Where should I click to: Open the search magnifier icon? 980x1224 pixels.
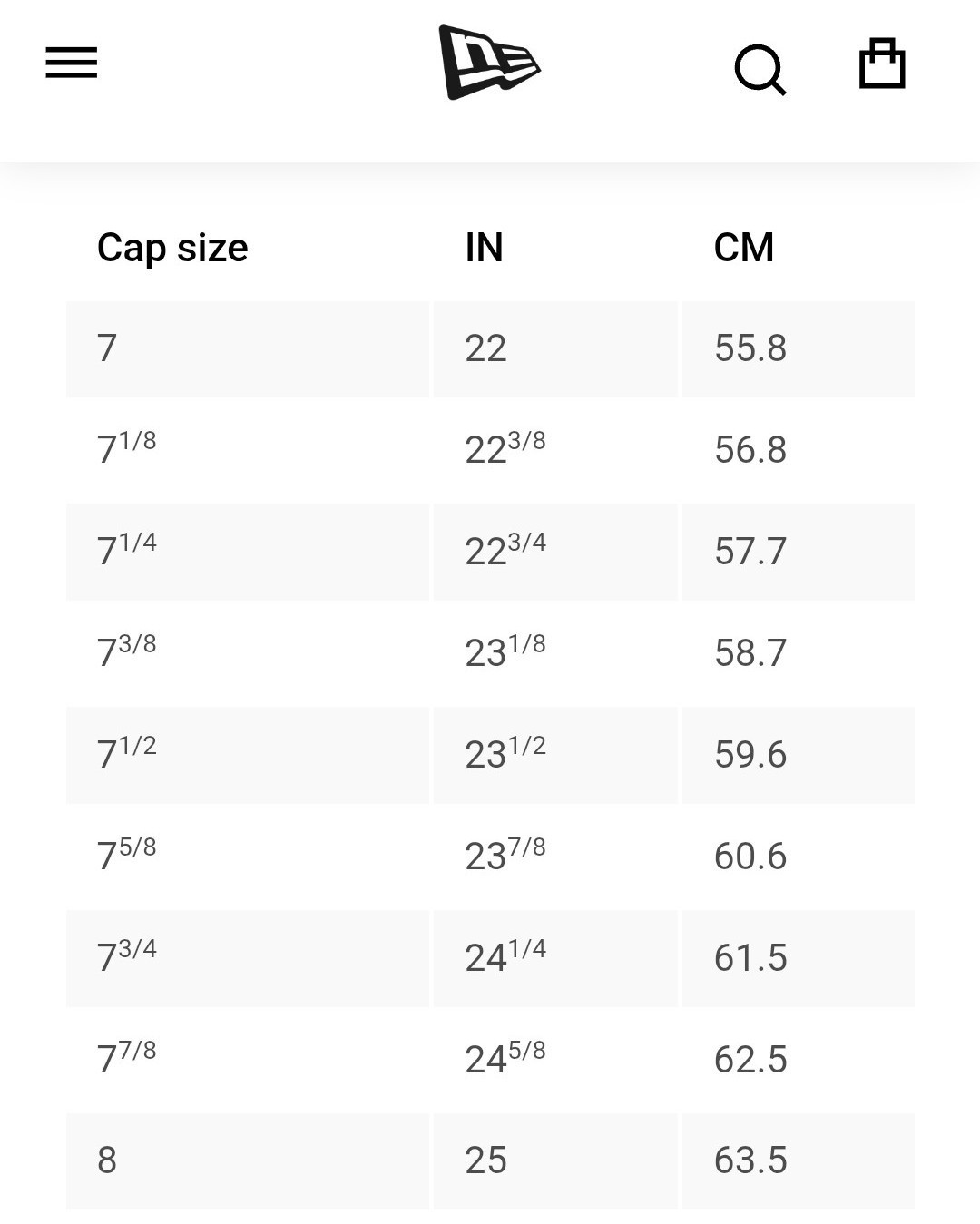pos(759,69)
